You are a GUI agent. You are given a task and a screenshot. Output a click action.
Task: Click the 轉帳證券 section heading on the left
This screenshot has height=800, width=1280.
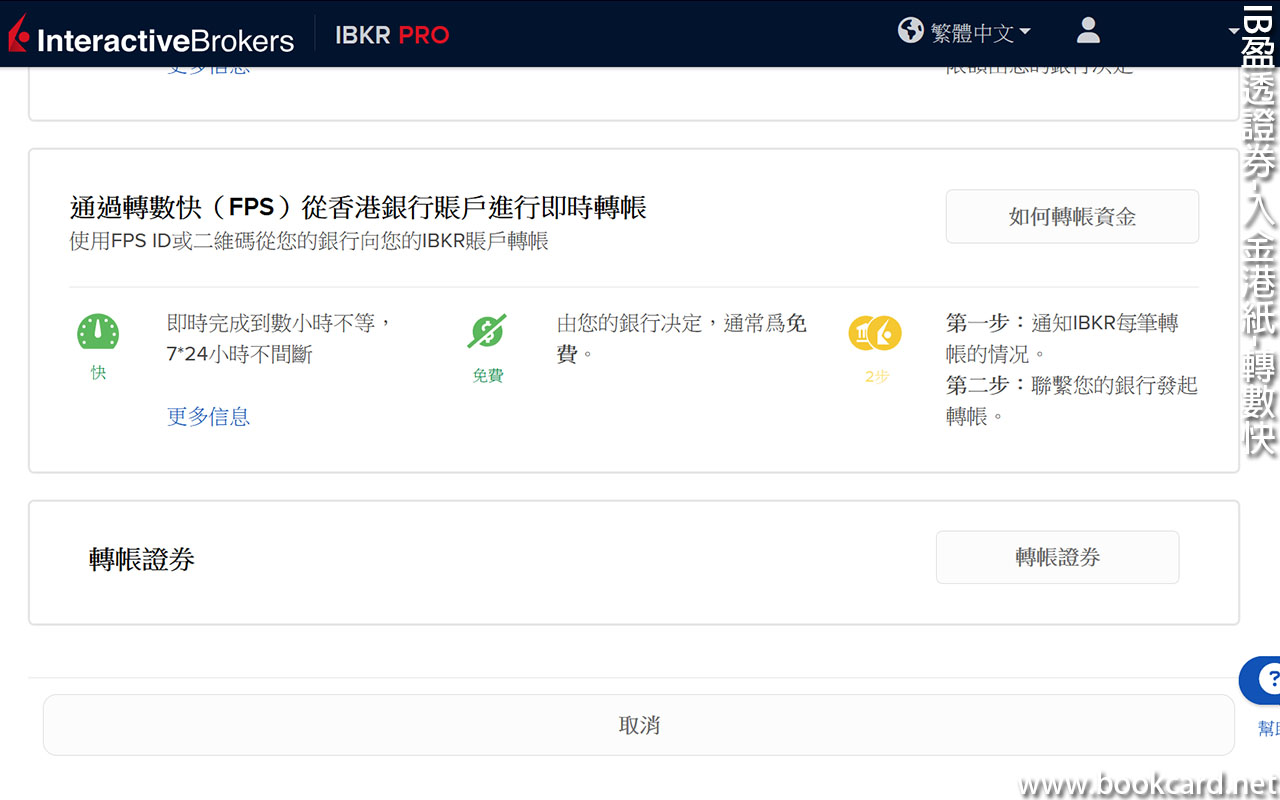point(142,560)
